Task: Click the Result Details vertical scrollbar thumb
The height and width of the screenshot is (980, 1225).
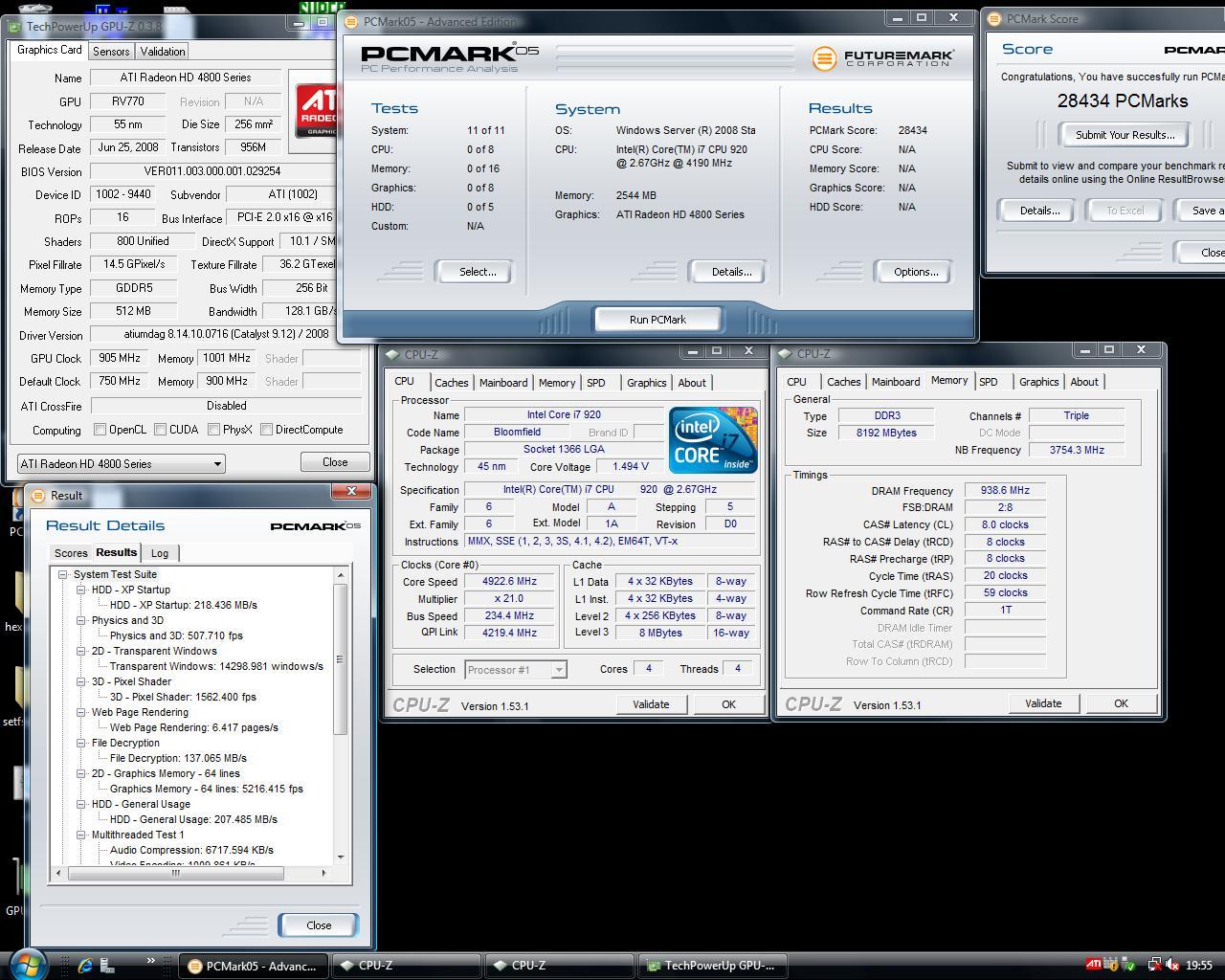Action: pos(340,658)
